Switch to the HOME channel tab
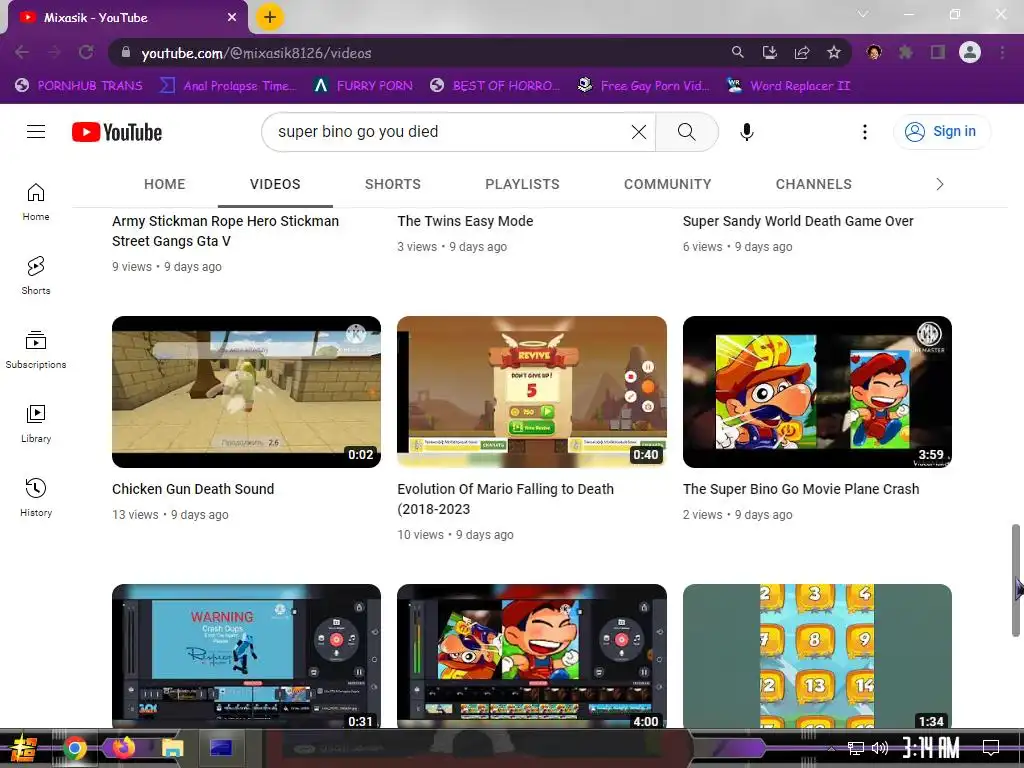This screenshot has width=1024, height=768. tap(165, 184)
